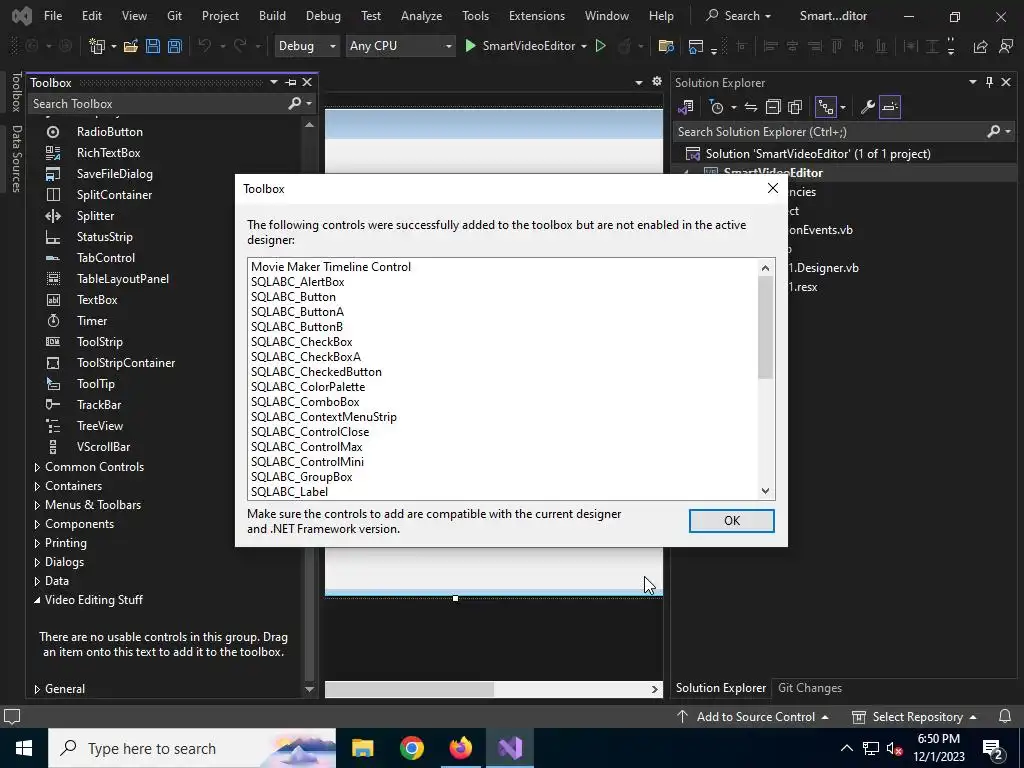Image resolution: width=1024 pixels, height=768 pixels.
Task: Select the TreeView toolbox control
Action: click(x=99, y=426)
